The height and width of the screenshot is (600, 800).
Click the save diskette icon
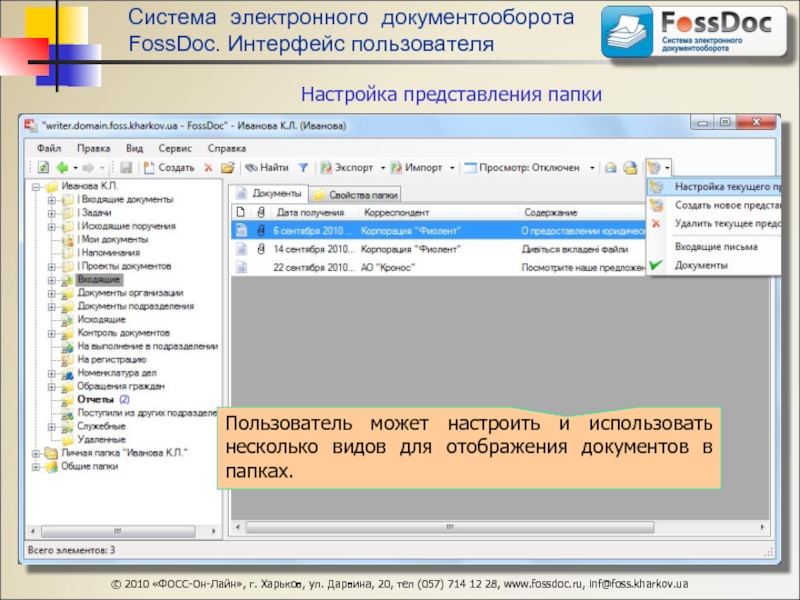click(126, 167)
